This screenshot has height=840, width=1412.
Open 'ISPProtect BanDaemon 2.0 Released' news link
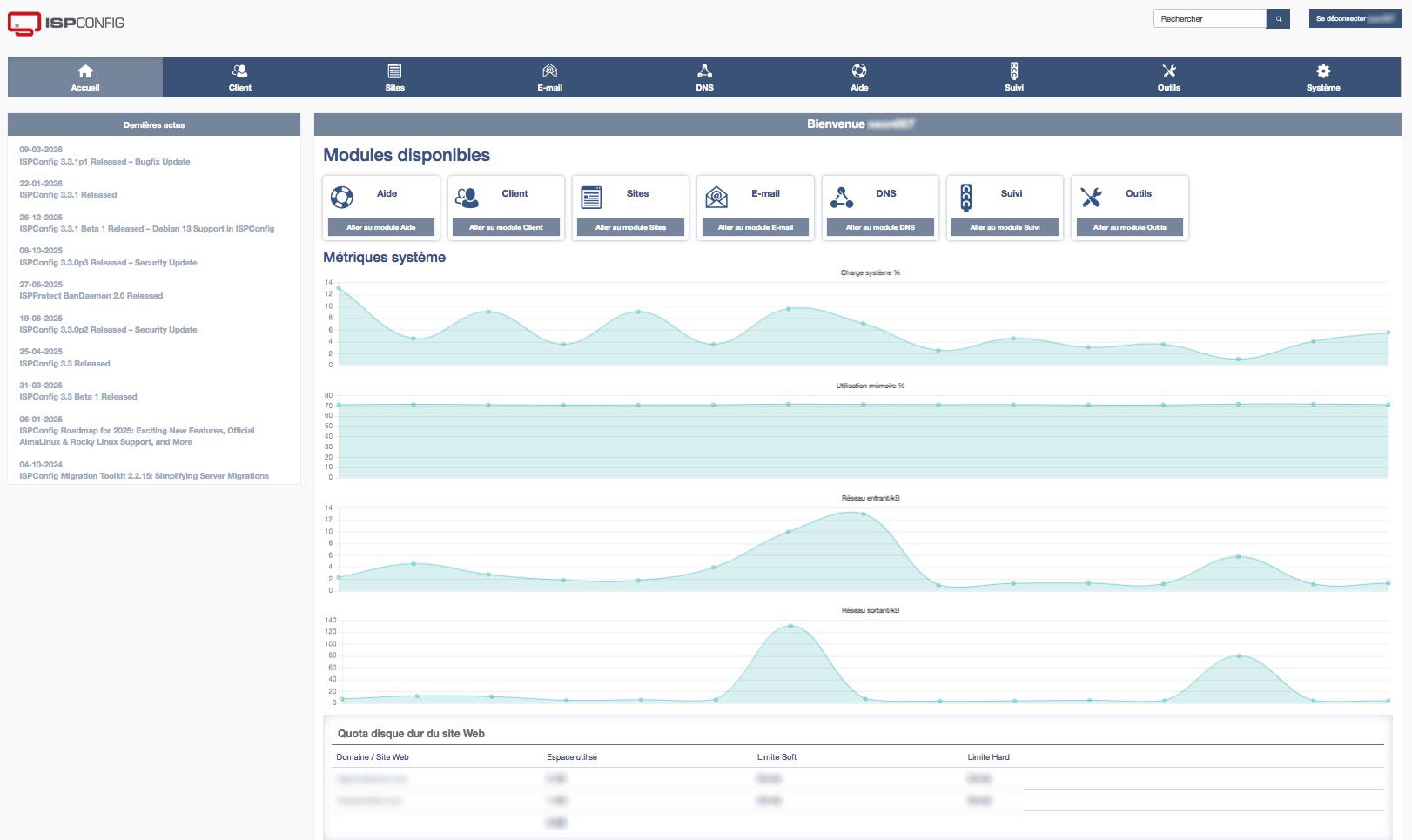[x=91, y=296]
